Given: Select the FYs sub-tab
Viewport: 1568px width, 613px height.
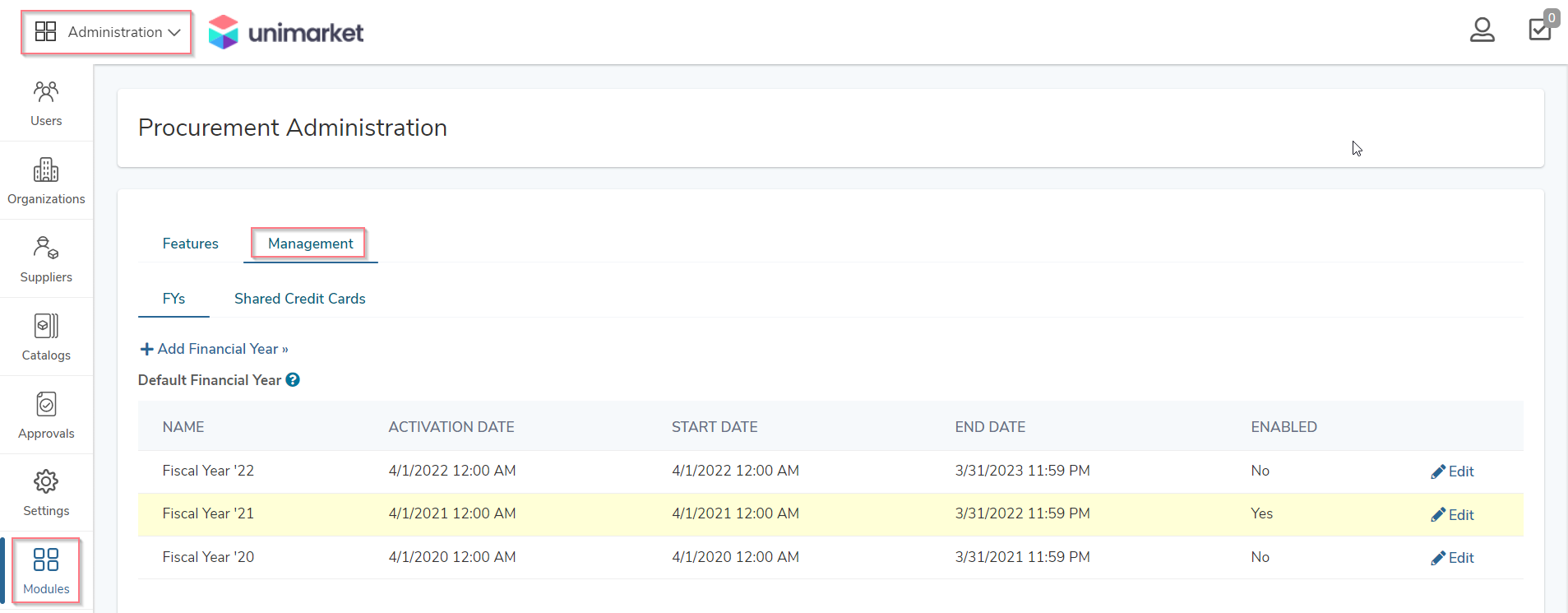Looking at the screenshot, I should [173, 299].
